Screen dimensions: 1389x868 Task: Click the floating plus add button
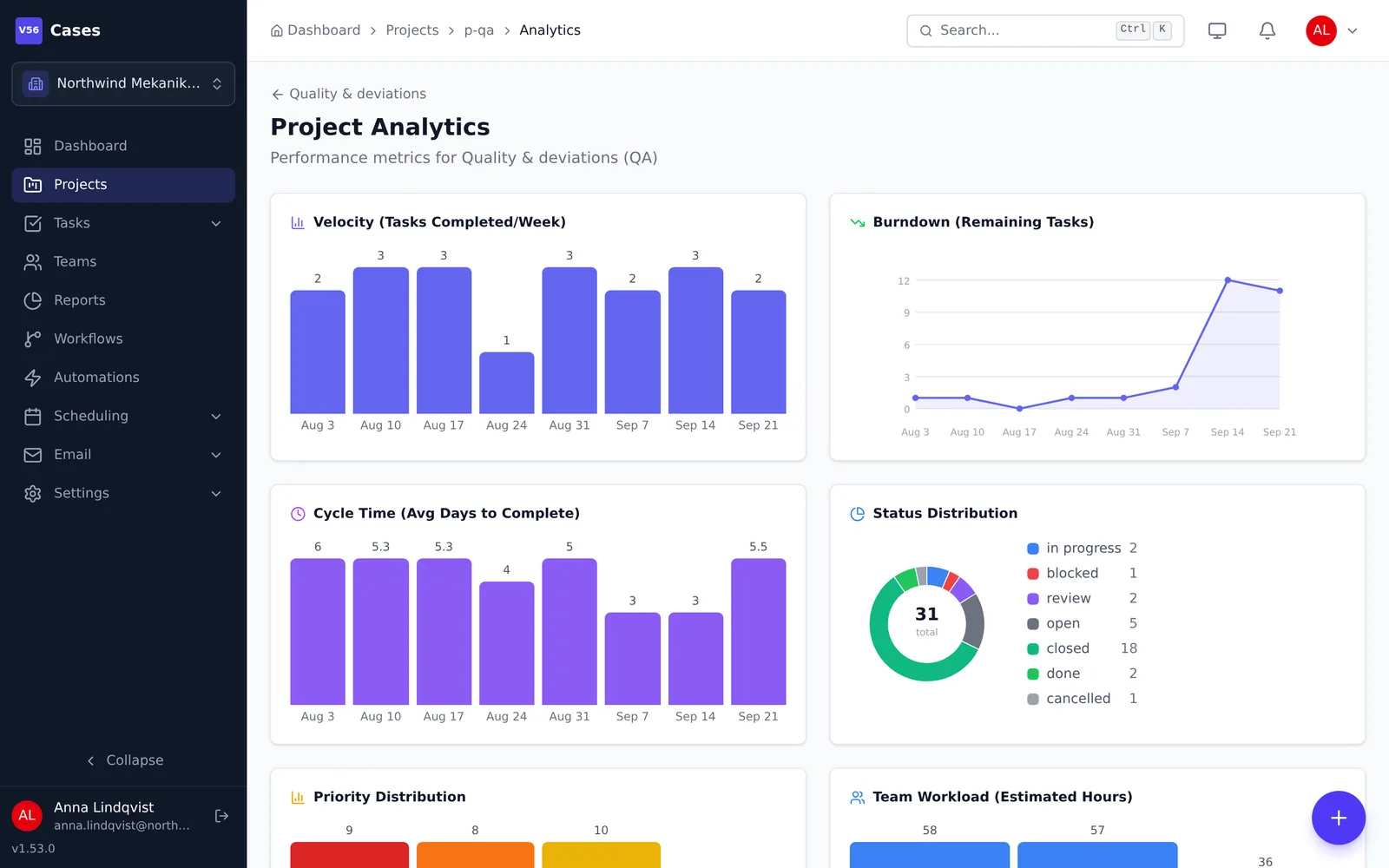pyautogui.click(x=1339, y=818)
